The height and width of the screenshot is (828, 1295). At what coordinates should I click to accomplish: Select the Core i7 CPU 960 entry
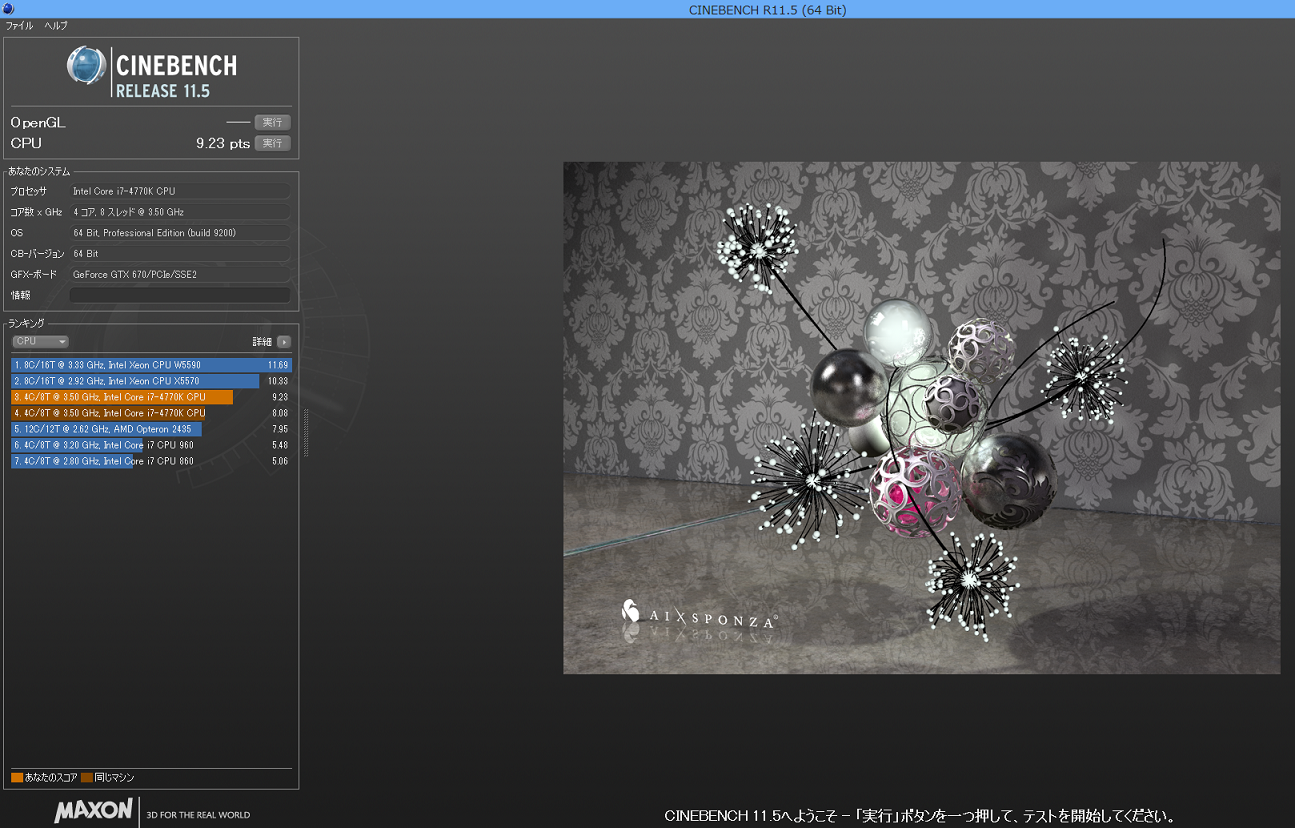click(150, 445)
